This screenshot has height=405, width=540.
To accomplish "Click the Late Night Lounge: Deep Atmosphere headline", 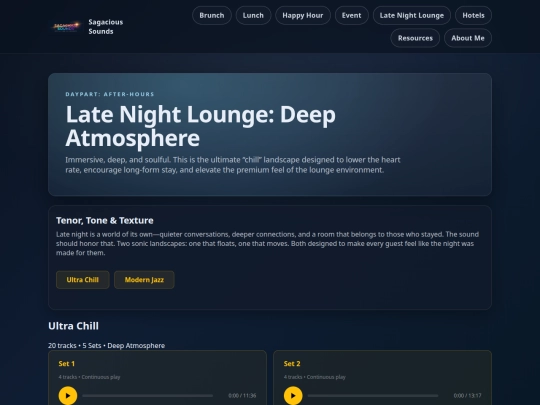I will point(200,126).
